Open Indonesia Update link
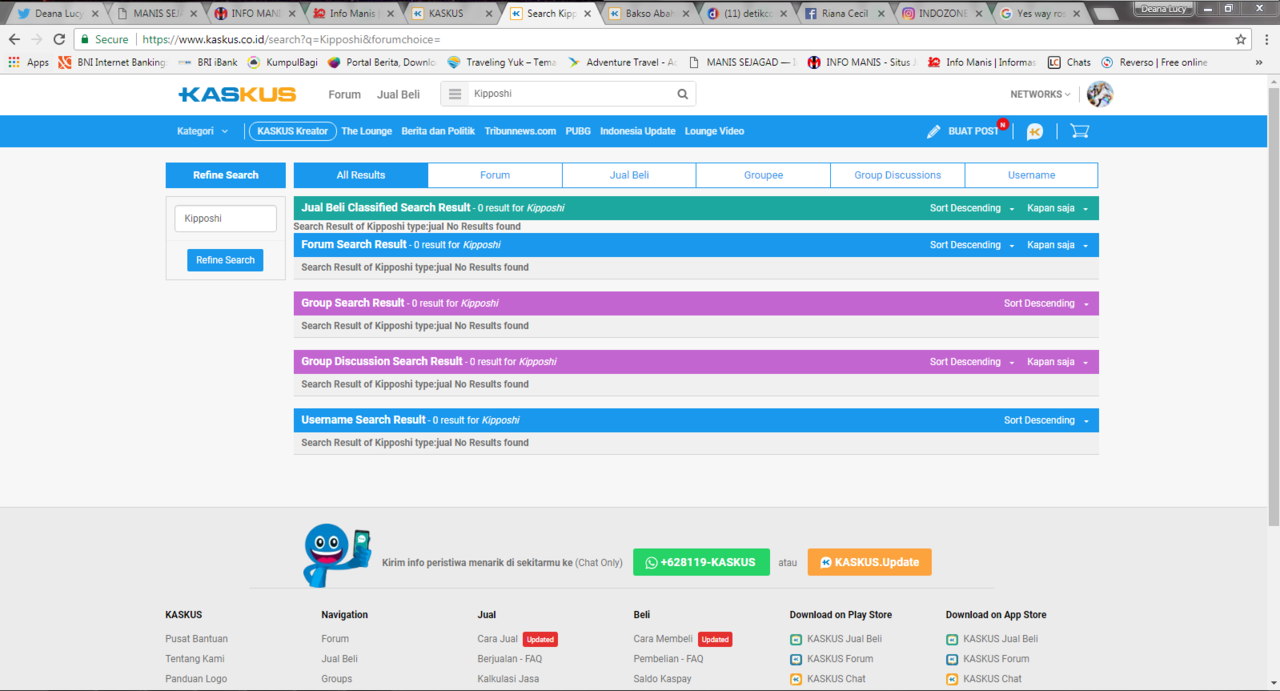Image resolution: width=1280 pixels, height=691 pixels. (638, 131)
